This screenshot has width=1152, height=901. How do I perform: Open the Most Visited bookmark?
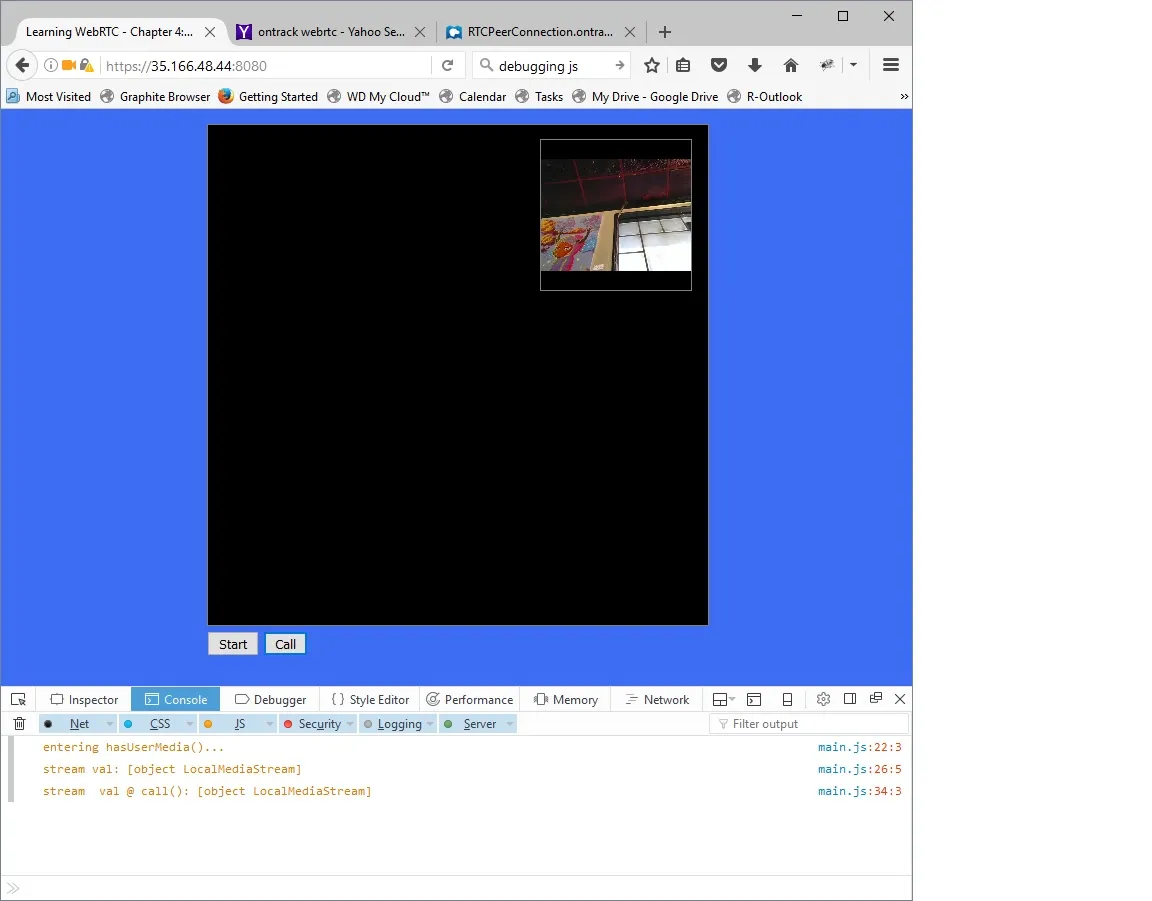tap(48, 96)
